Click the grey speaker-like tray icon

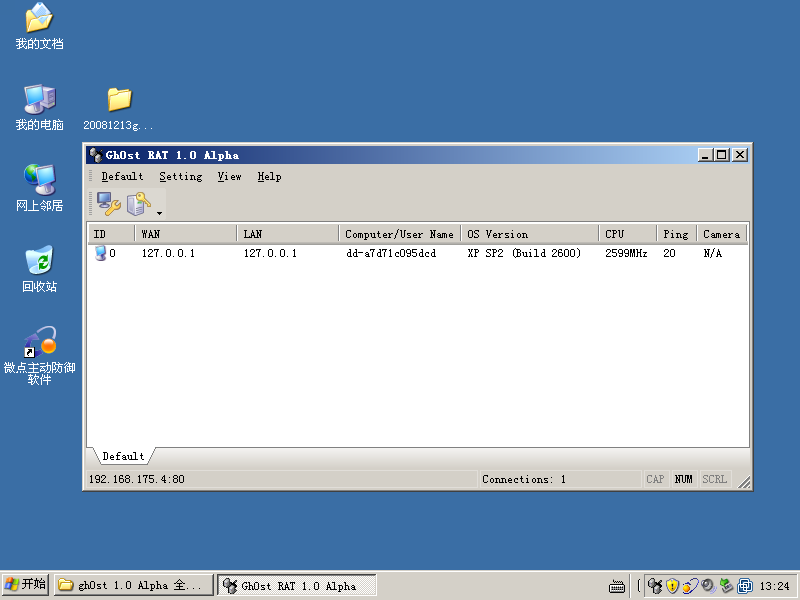point(708,586)
